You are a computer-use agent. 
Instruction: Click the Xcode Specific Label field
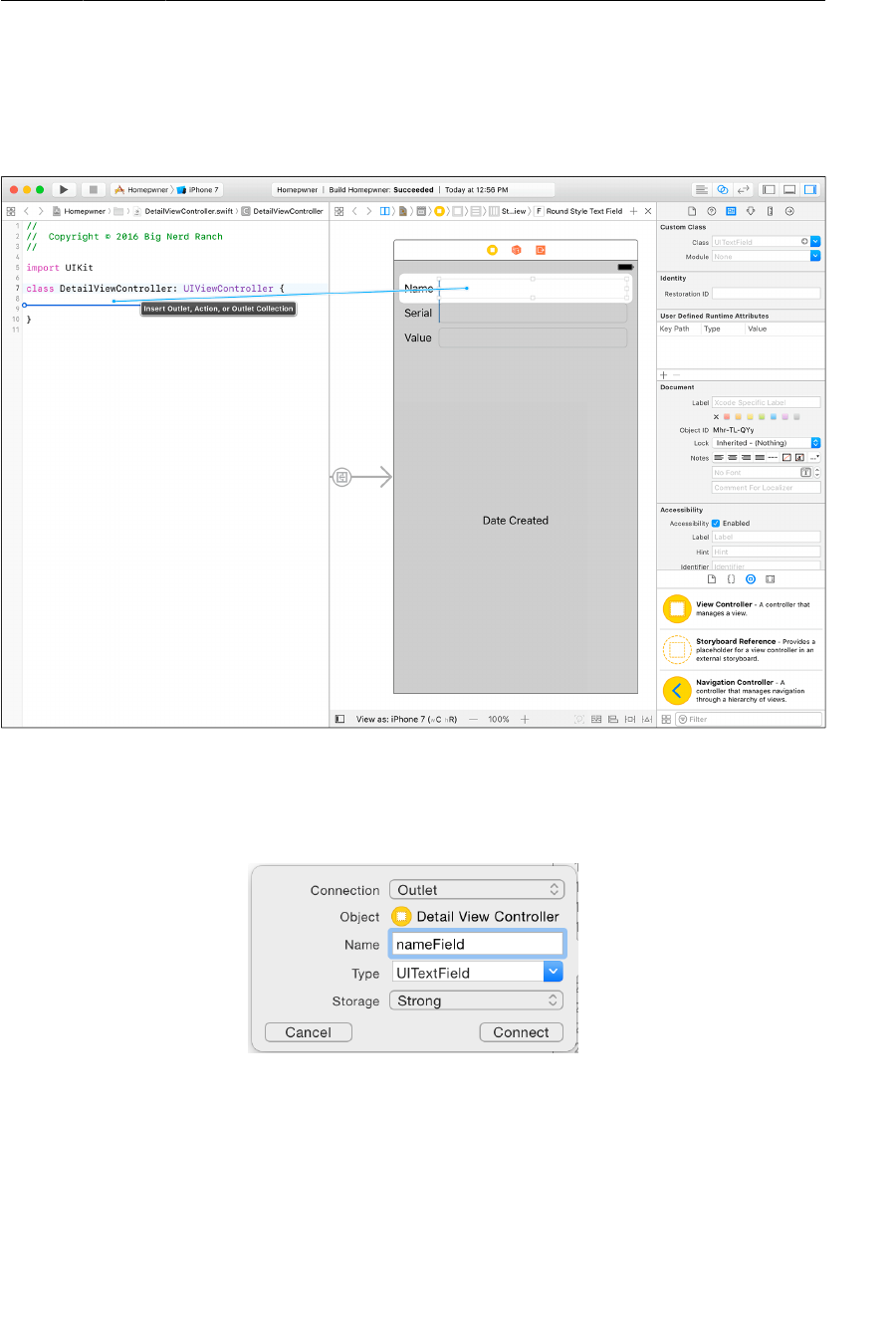point(766,403)
